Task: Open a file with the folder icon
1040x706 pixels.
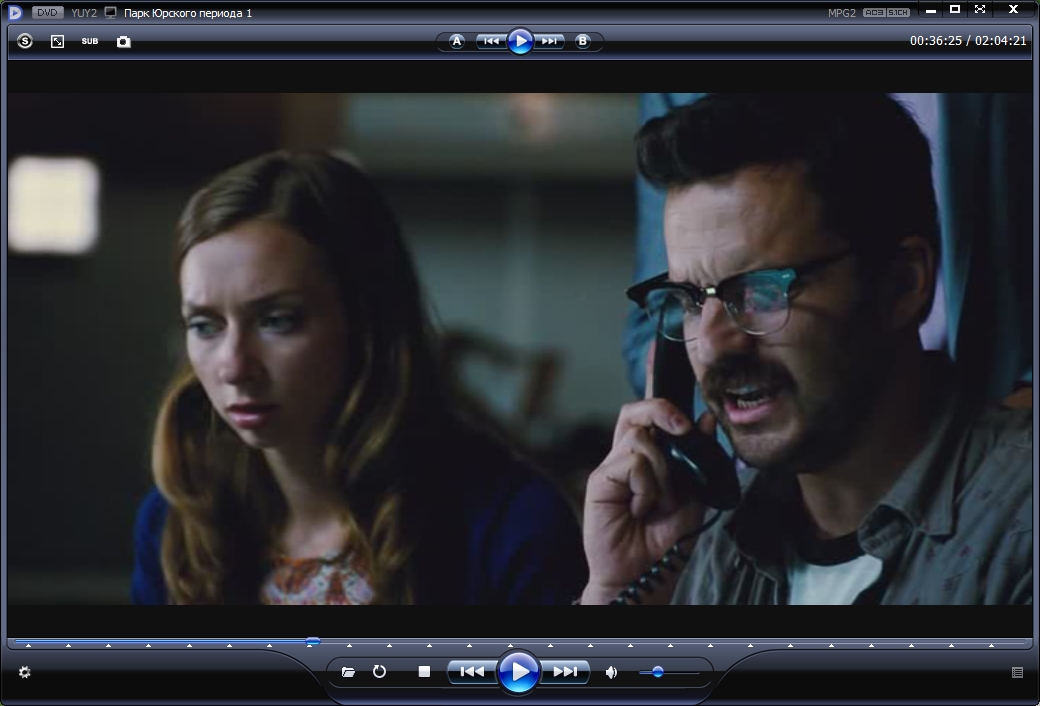Action: coord(348,672)
